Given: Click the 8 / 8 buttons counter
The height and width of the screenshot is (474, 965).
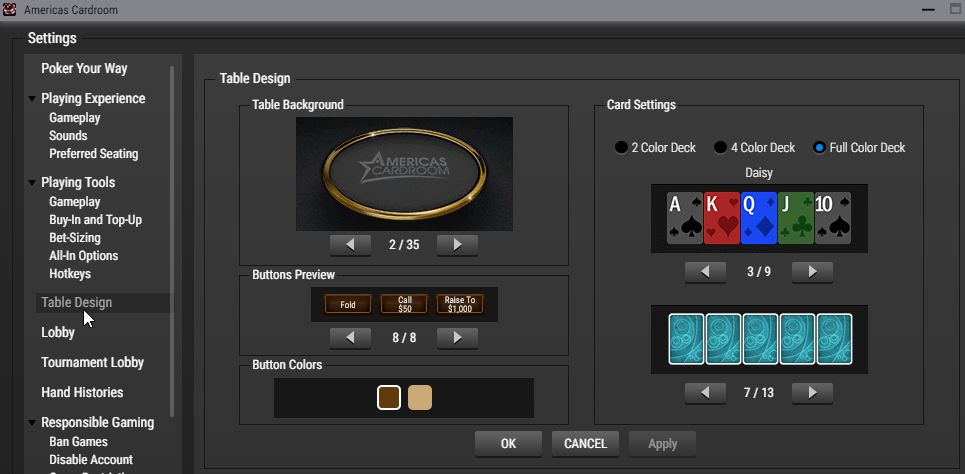Looking at the screenshot, I should (x=404, y=338).
